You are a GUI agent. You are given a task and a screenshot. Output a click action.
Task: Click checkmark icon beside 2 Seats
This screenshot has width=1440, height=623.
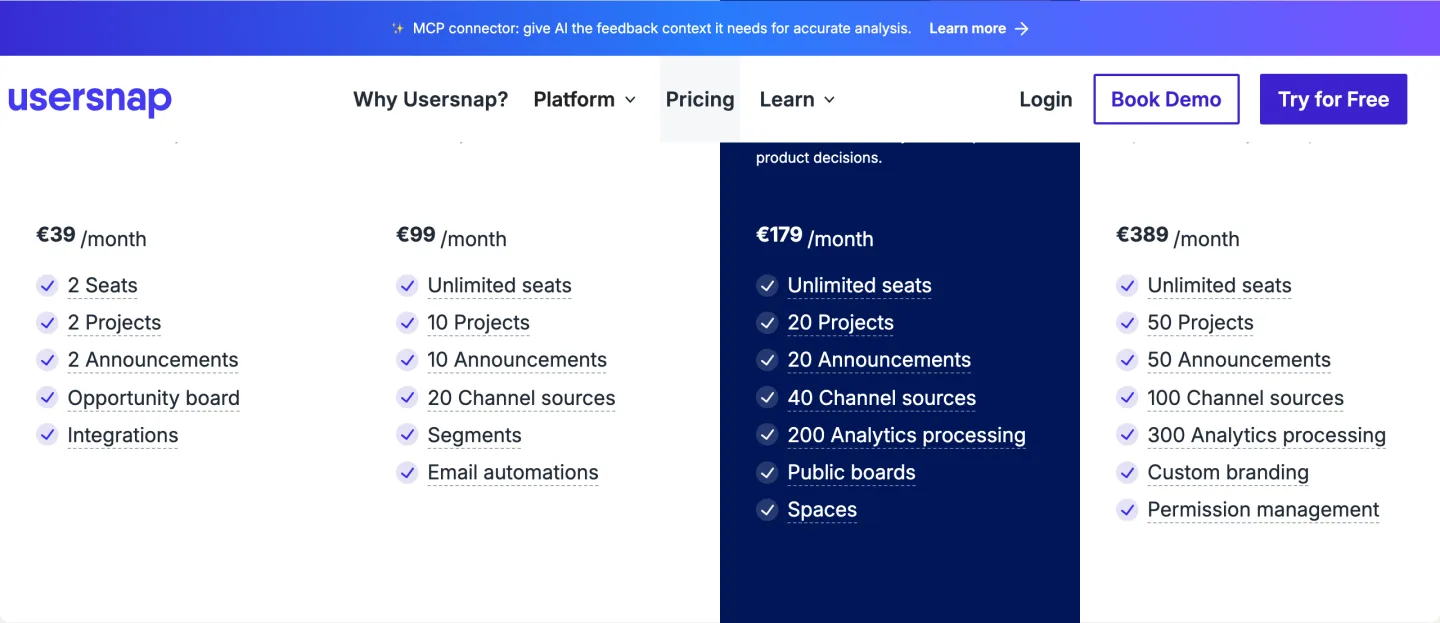tap(47, 286)
